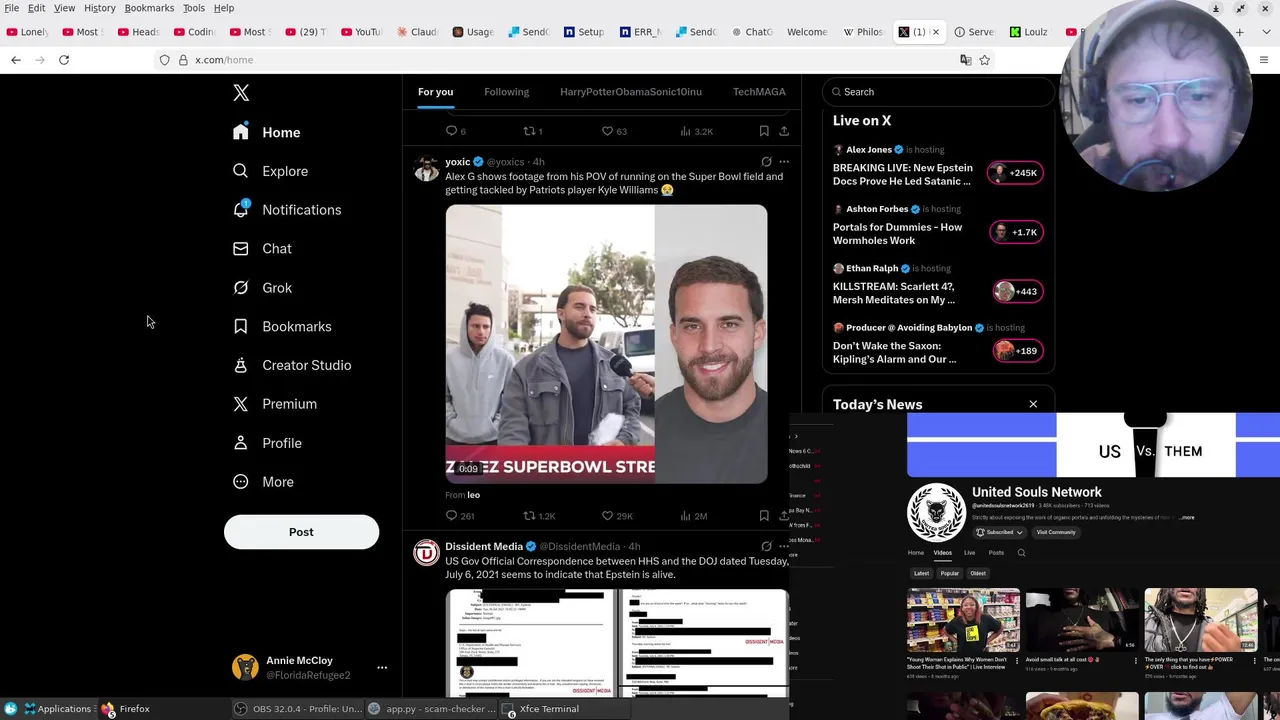This screenshot has height=720, width=1280.
Task: Close the Today's News panel
Action: point(1033,404)
